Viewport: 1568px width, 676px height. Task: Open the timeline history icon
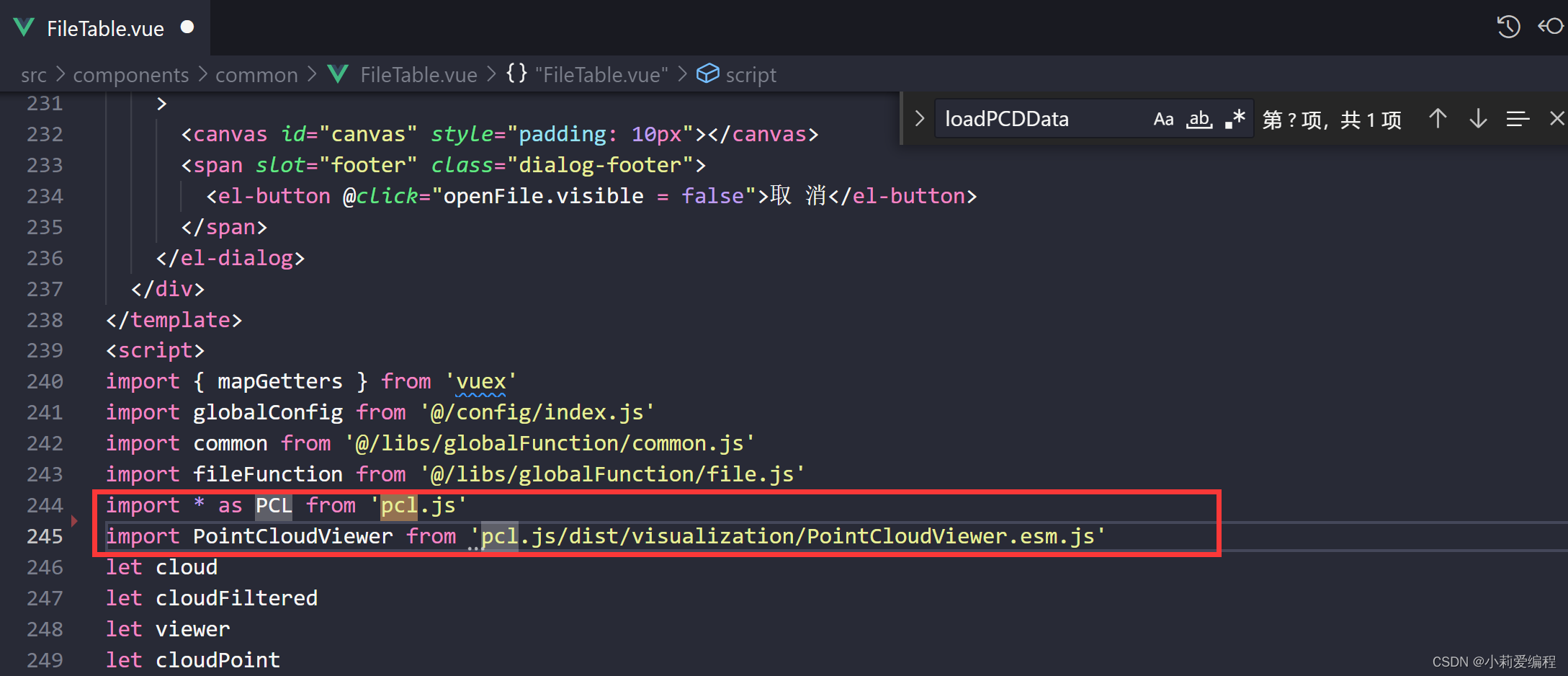click(1508, 27)
